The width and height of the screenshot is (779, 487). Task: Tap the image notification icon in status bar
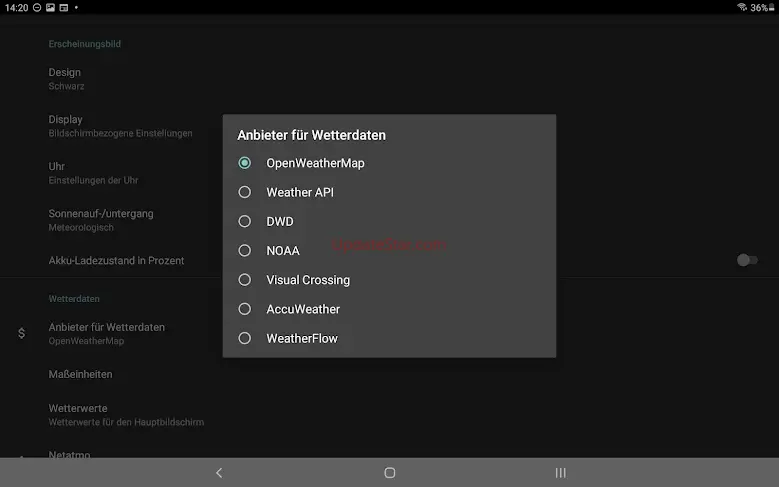click(50, 7)
